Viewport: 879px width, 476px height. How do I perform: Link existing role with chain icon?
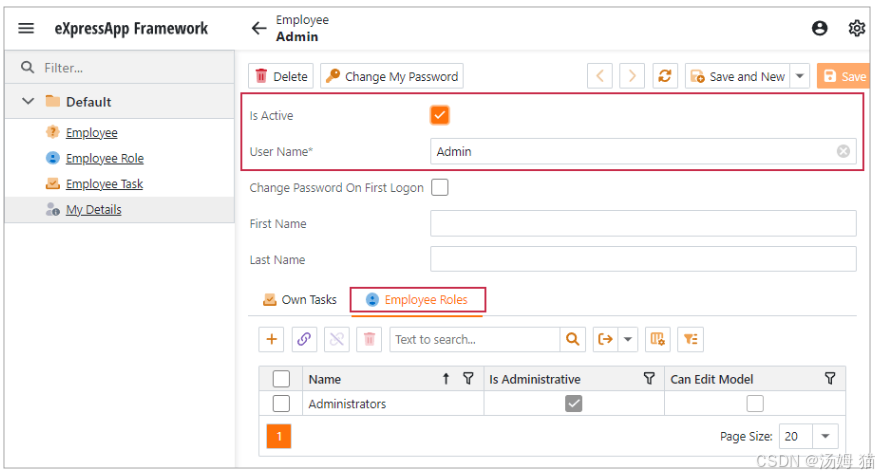(x=304, y=339)
